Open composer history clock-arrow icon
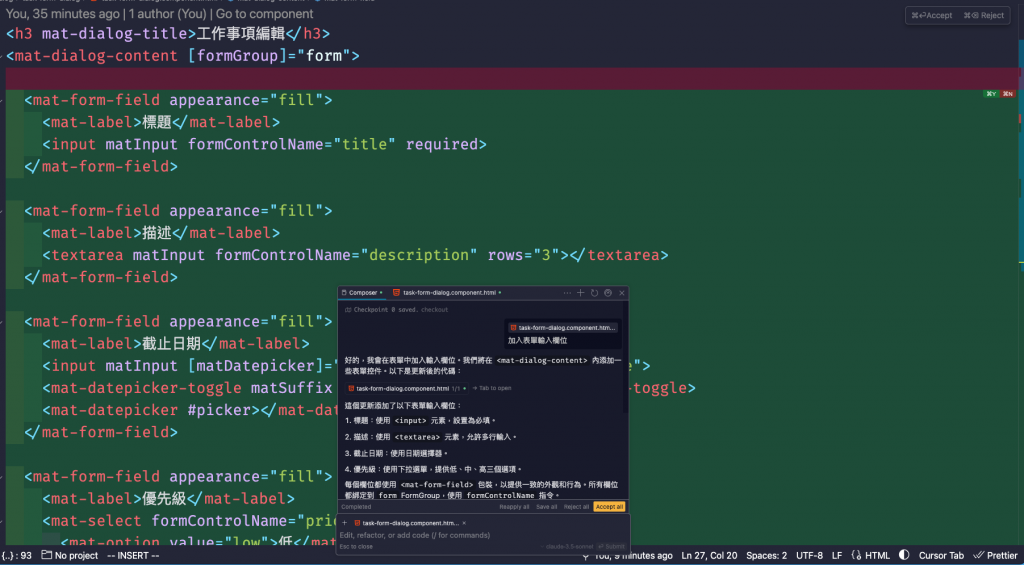Image resolution: width=1024 pixels, height=565 pixels. point(594,293)
